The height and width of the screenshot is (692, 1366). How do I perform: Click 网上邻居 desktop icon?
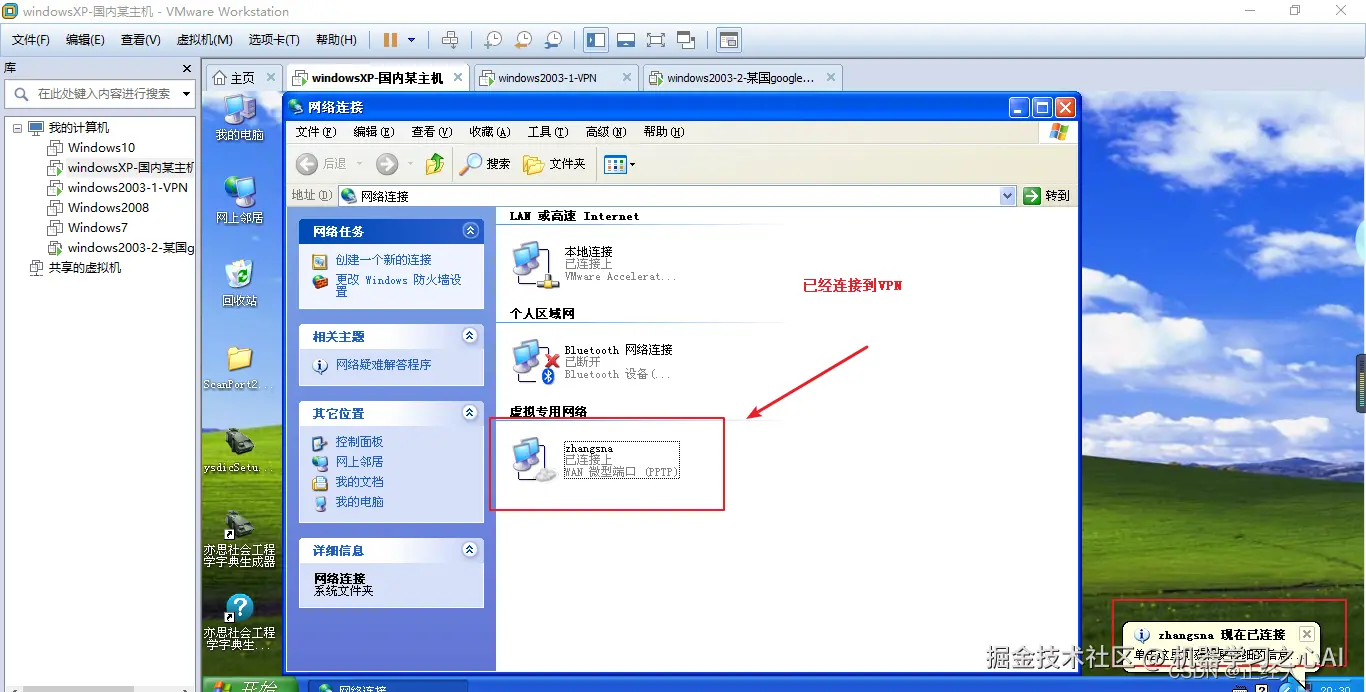[x=240, y=200]
